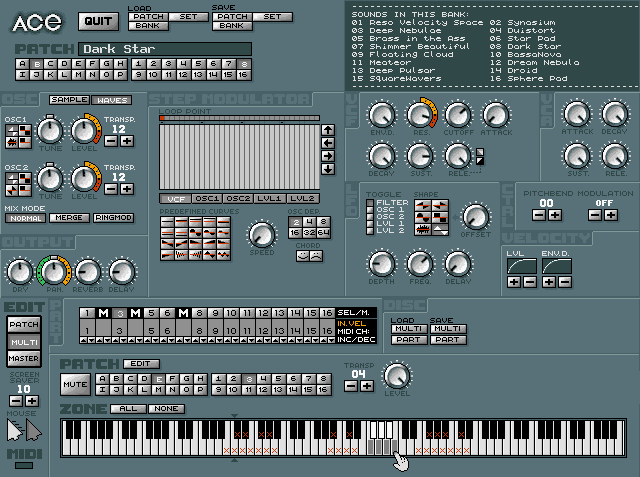Toggle LFO for OSC 1

(370, 210)
